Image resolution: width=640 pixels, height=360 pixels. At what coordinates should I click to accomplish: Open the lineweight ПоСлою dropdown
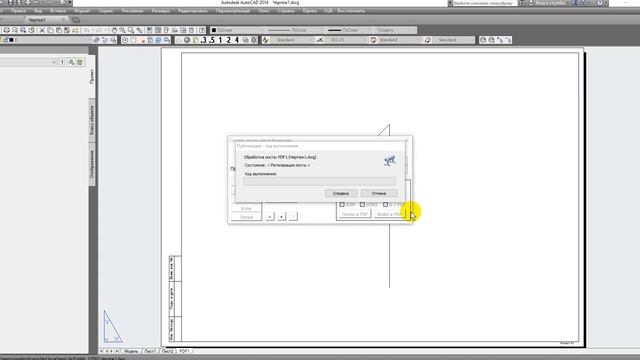click(x=349, y=30)
